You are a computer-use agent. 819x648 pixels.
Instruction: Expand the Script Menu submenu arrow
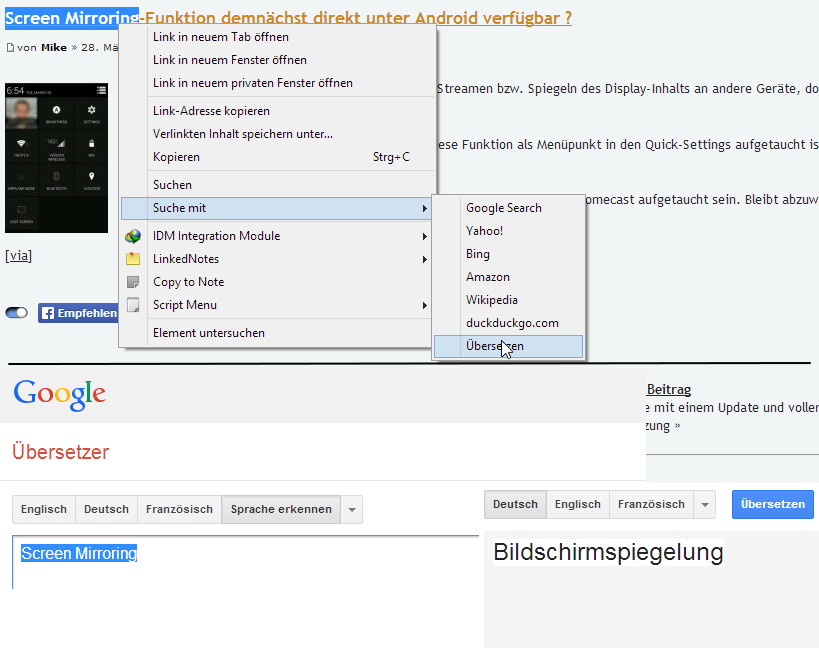(x=425, y=305)
